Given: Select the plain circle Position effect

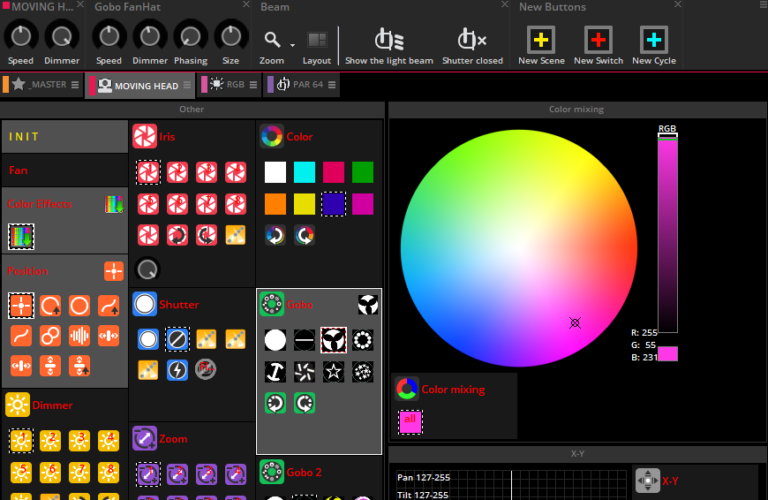Looking at the screenshot, I should pyautogui.click(x=79, y=306).
